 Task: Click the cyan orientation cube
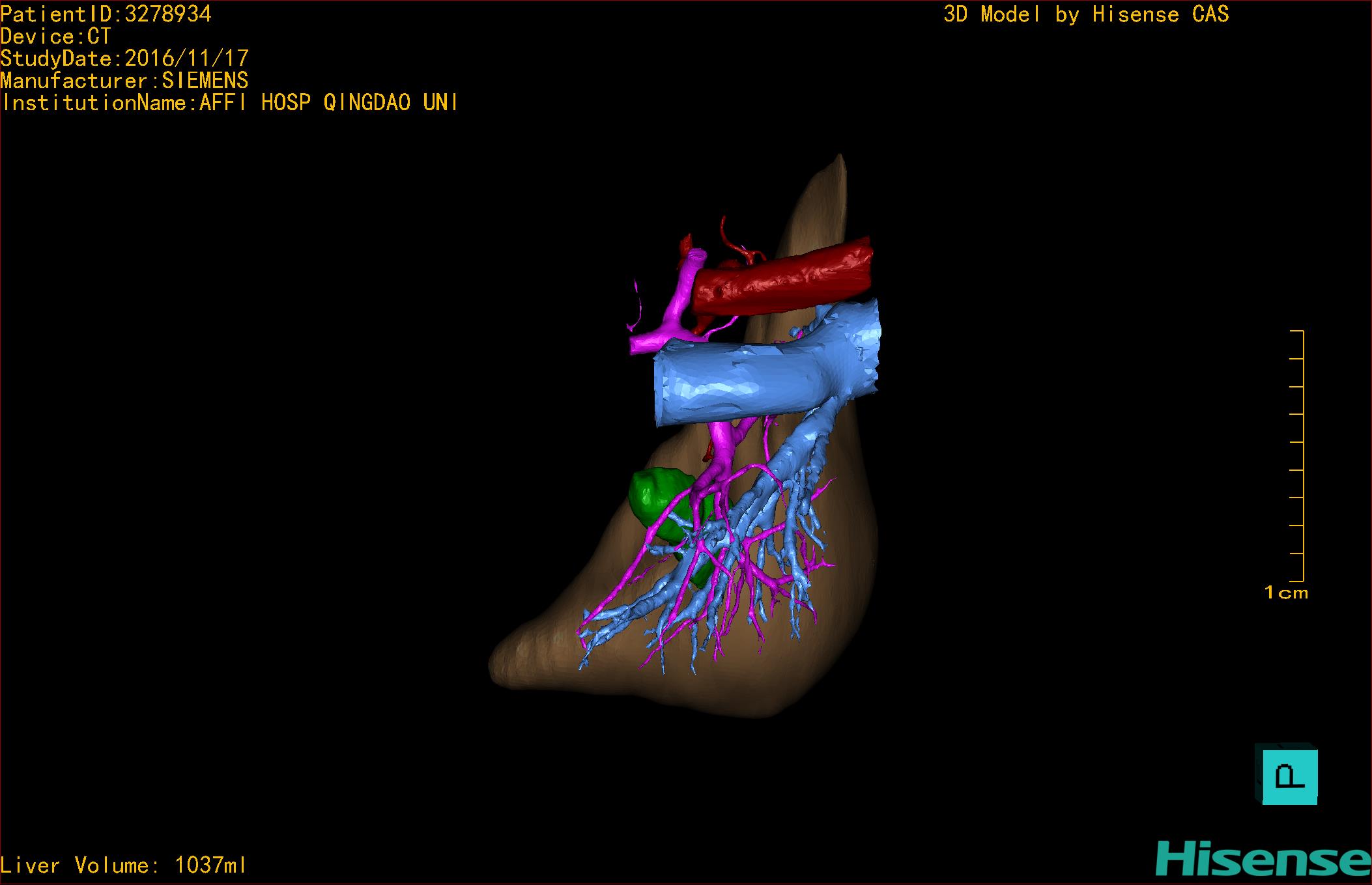pos(1289,775)
